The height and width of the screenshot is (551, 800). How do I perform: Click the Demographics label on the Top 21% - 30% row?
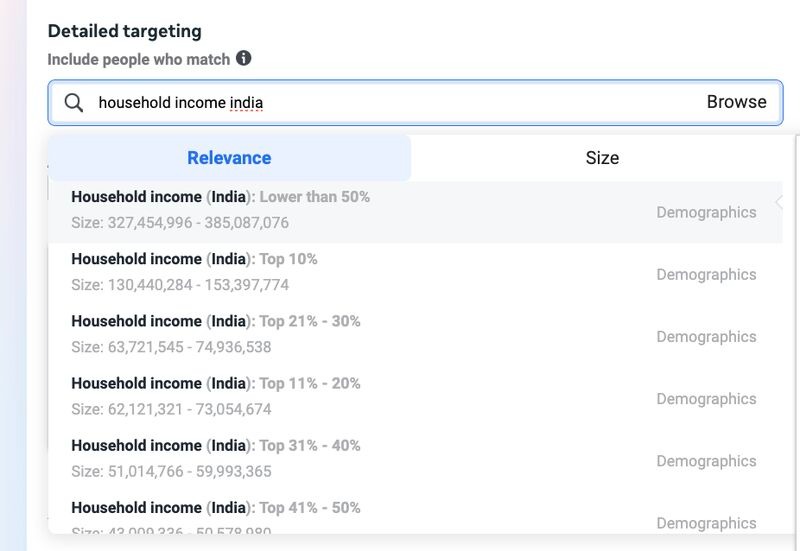click(x=706, y=336)
